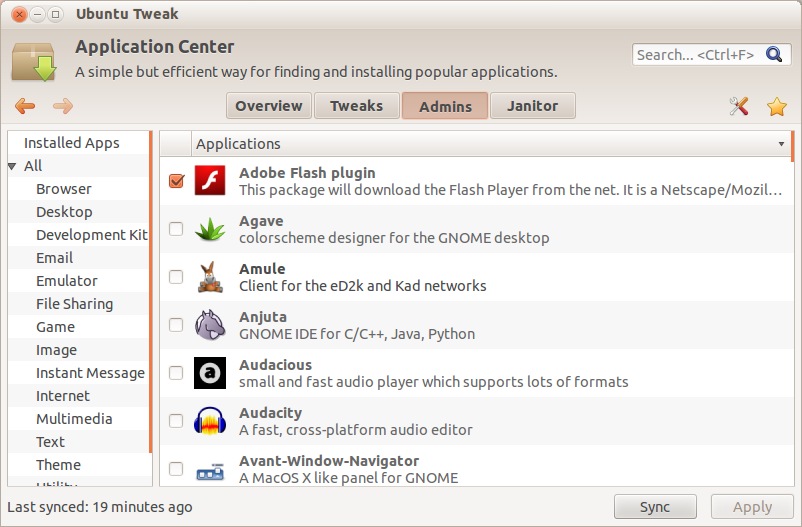Open the Applications column dropdown arrow
The height and width of the screenshot is (527, 802).
781,144
